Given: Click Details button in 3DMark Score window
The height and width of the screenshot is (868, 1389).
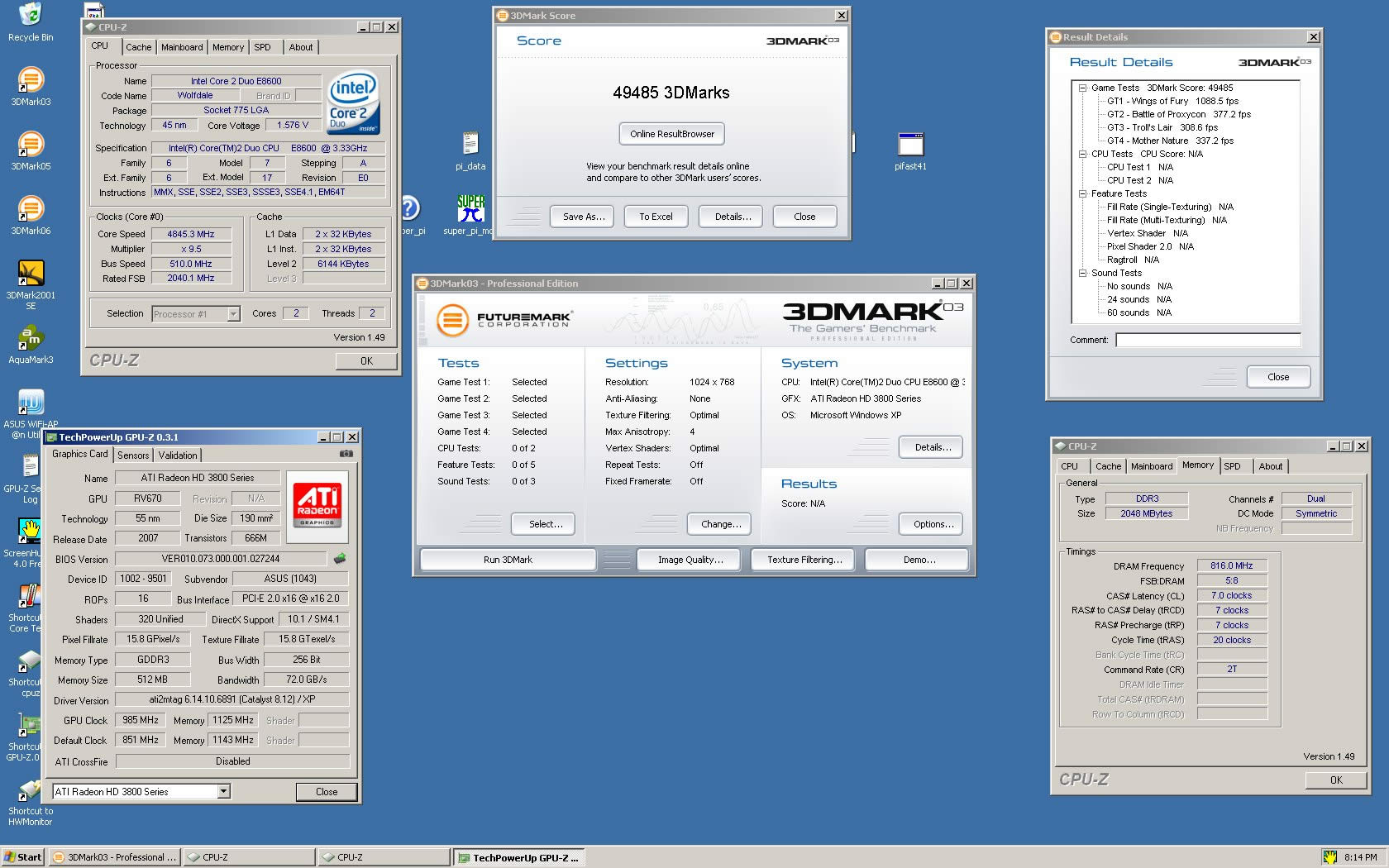Looking at the screenshot, I should pos(733,217).
